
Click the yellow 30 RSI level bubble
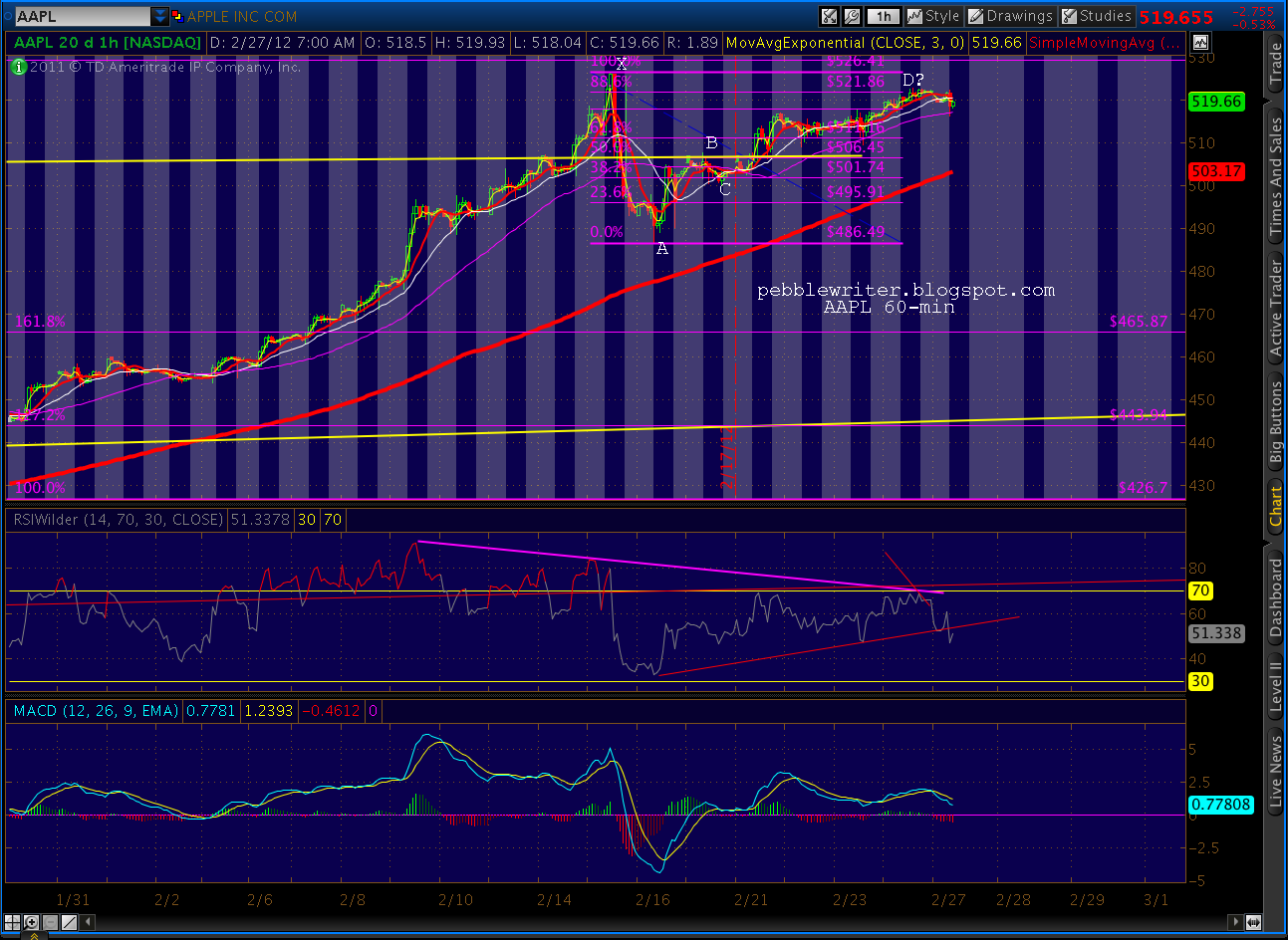[1200, 681]
